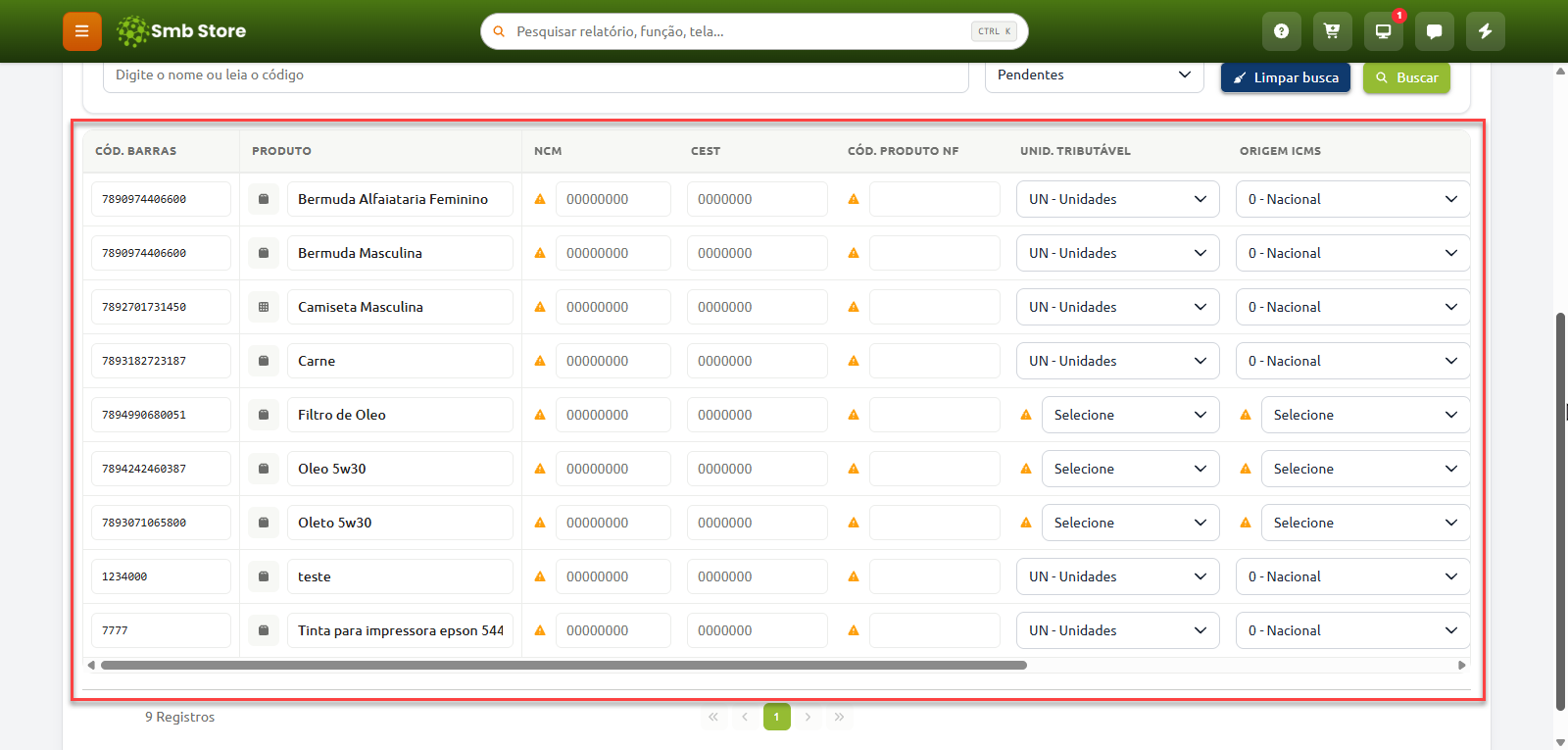Click the PRODUTO column header

(x=281, y=151)
